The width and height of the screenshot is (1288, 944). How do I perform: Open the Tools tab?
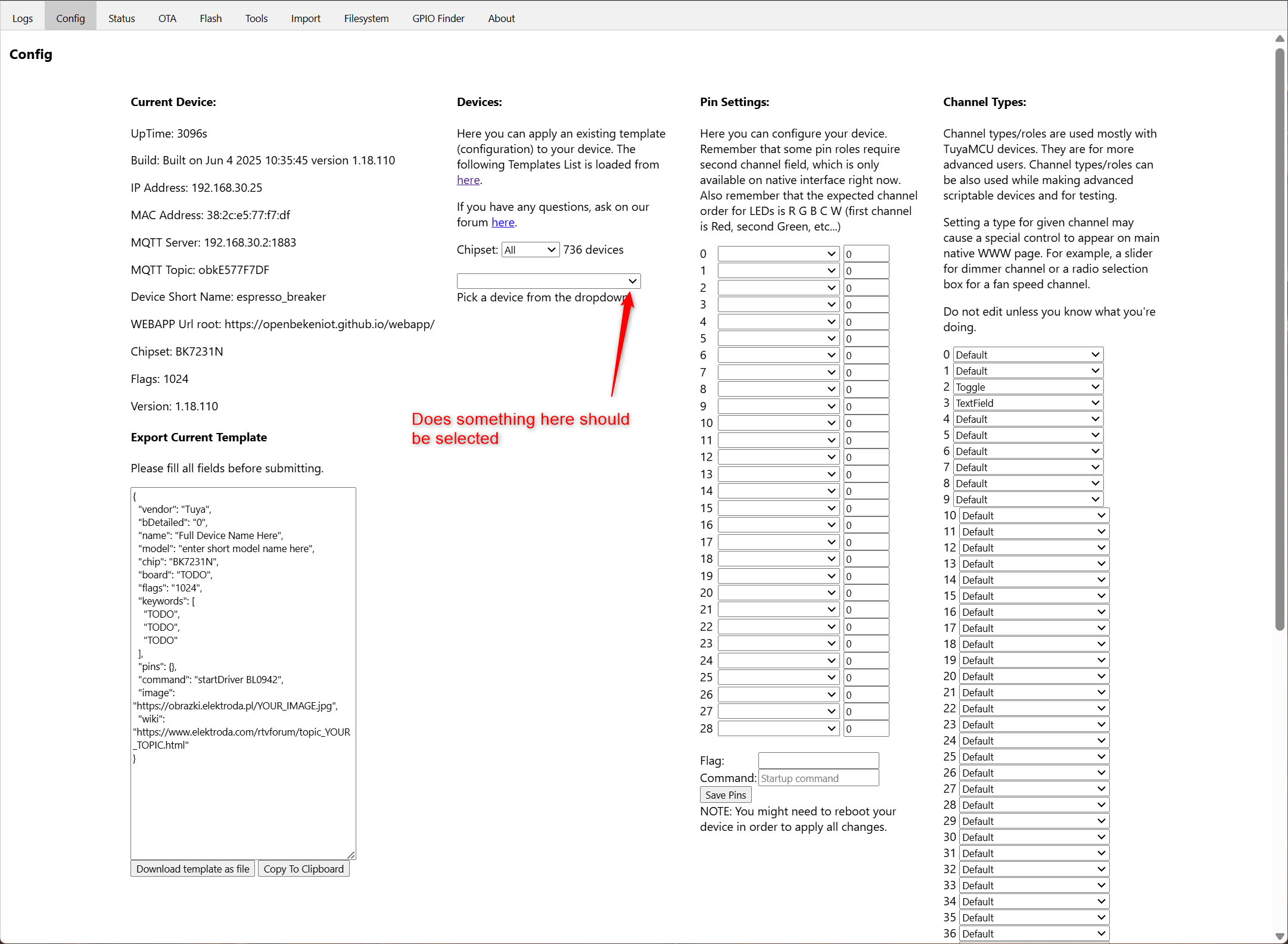point(257,18)
